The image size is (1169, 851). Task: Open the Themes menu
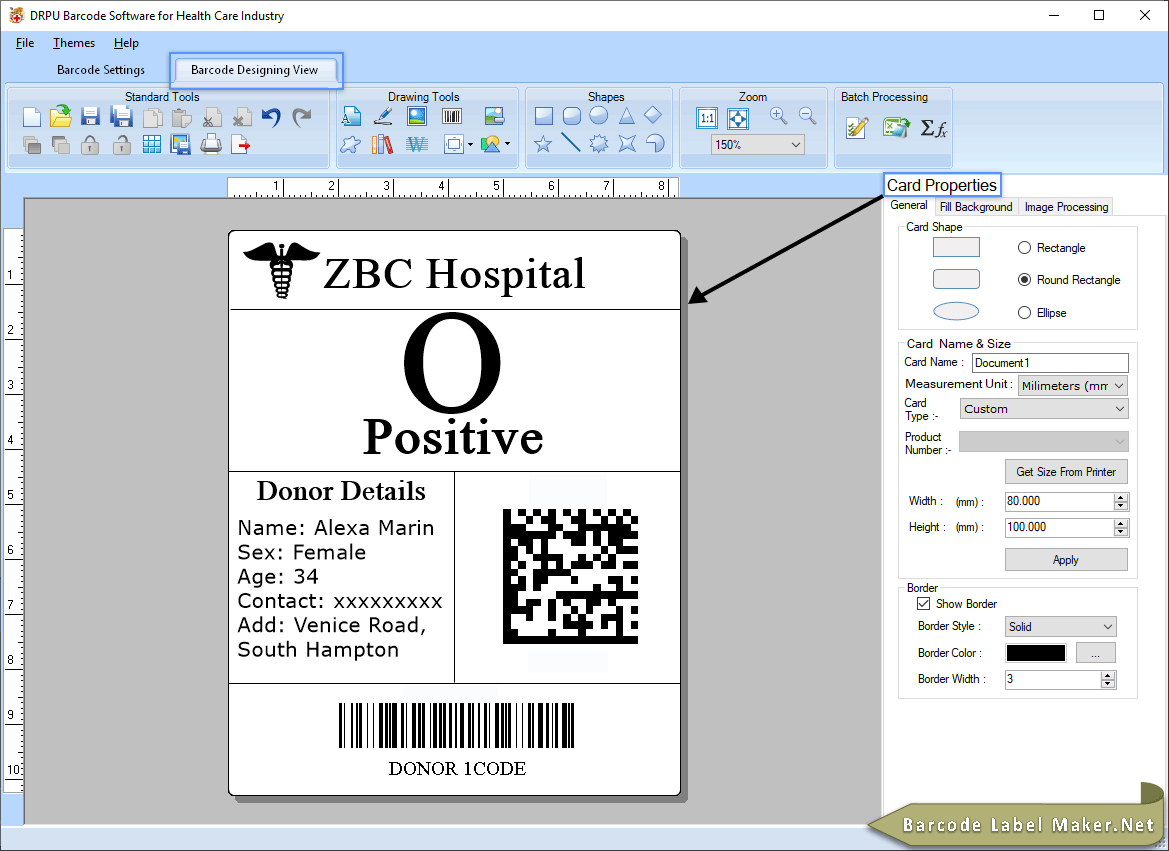[x=74, y=43]
